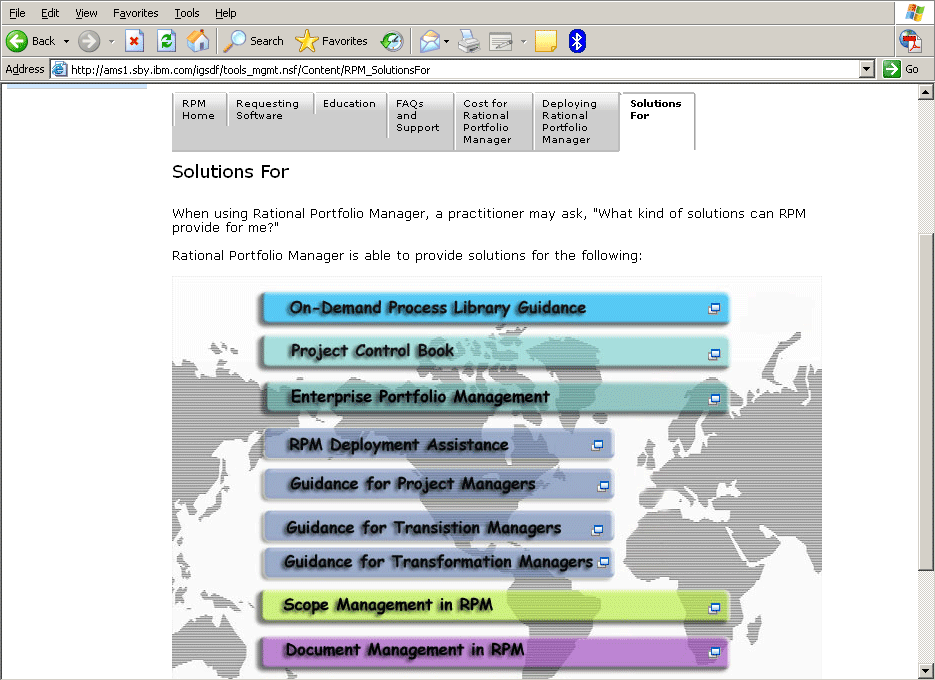This screenshot has height=680, width=935.
Task: Open popup icon for Scope Management in RPM
Action: pyautogui.click(x=714, y=608)
